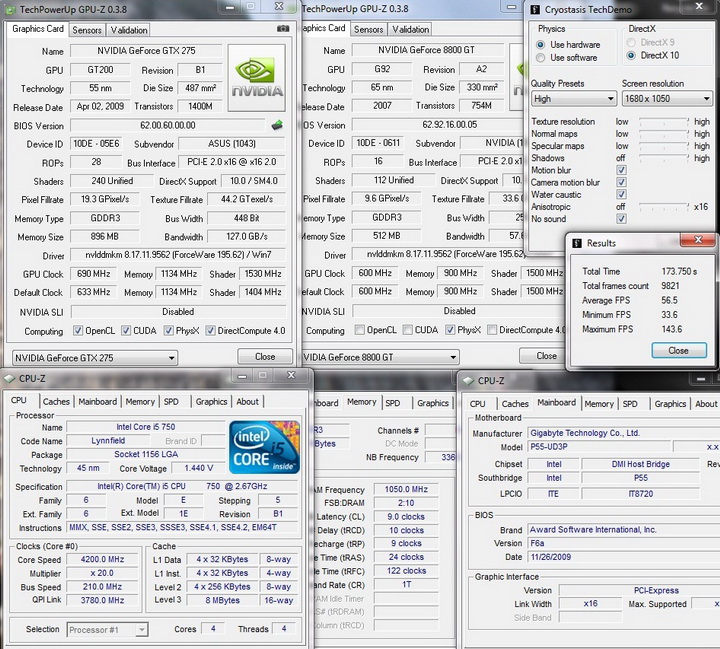
Task: Open Sensors tab in 8800 GT GPU-Z
Action: click(x=368, y=29)
